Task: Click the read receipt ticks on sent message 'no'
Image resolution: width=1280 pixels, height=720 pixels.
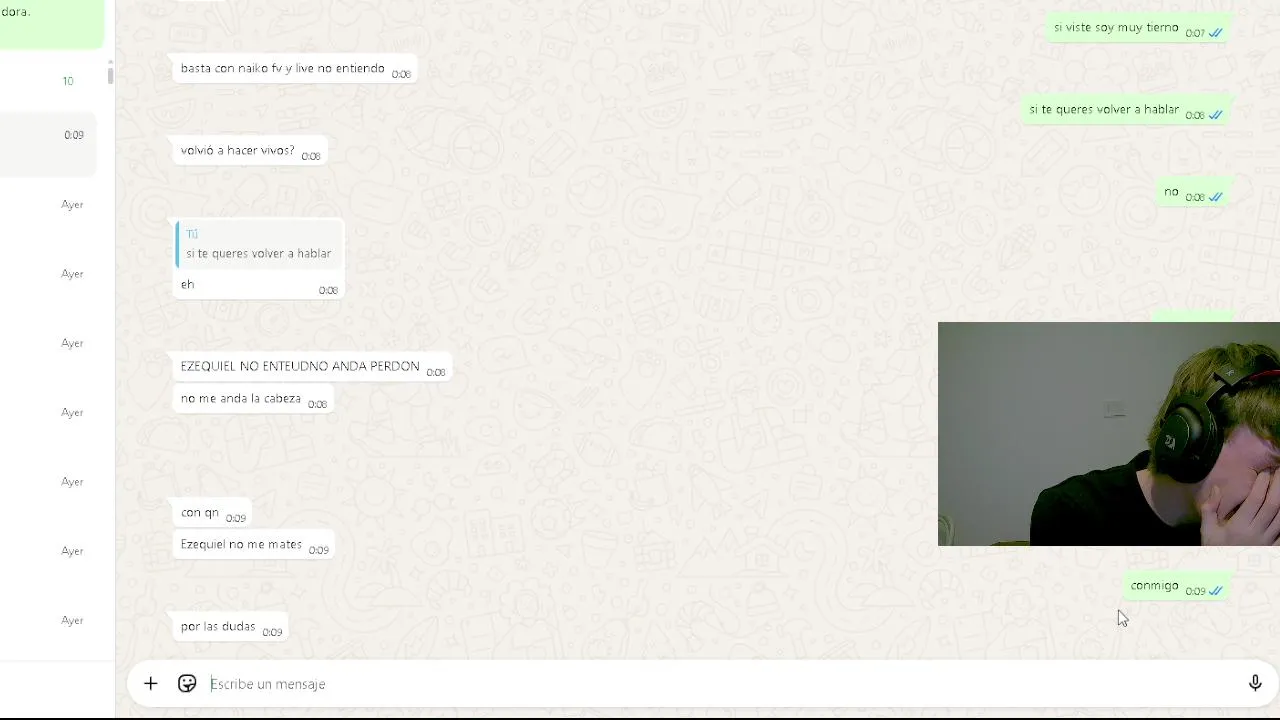Action: coord(1216,197)
